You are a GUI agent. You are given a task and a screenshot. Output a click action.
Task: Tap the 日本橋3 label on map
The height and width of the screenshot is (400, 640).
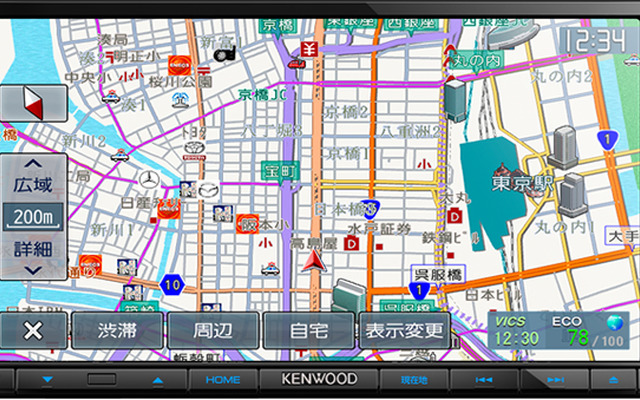(345, 209)
